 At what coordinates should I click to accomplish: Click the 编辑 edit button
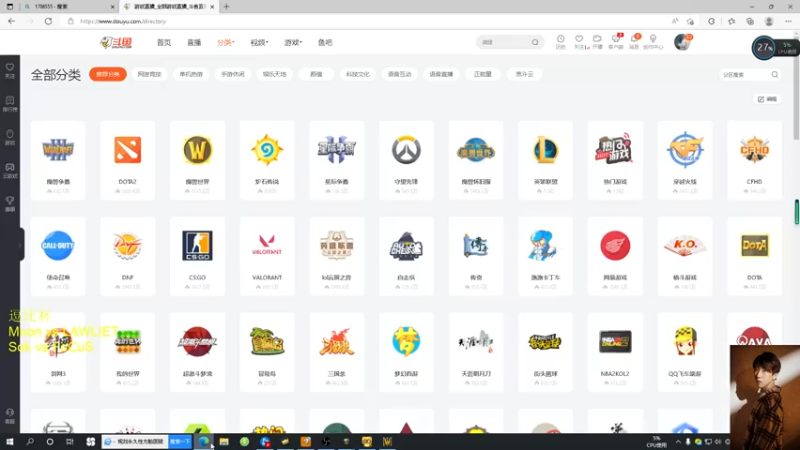pyautogui.click(x=767, y=99)
